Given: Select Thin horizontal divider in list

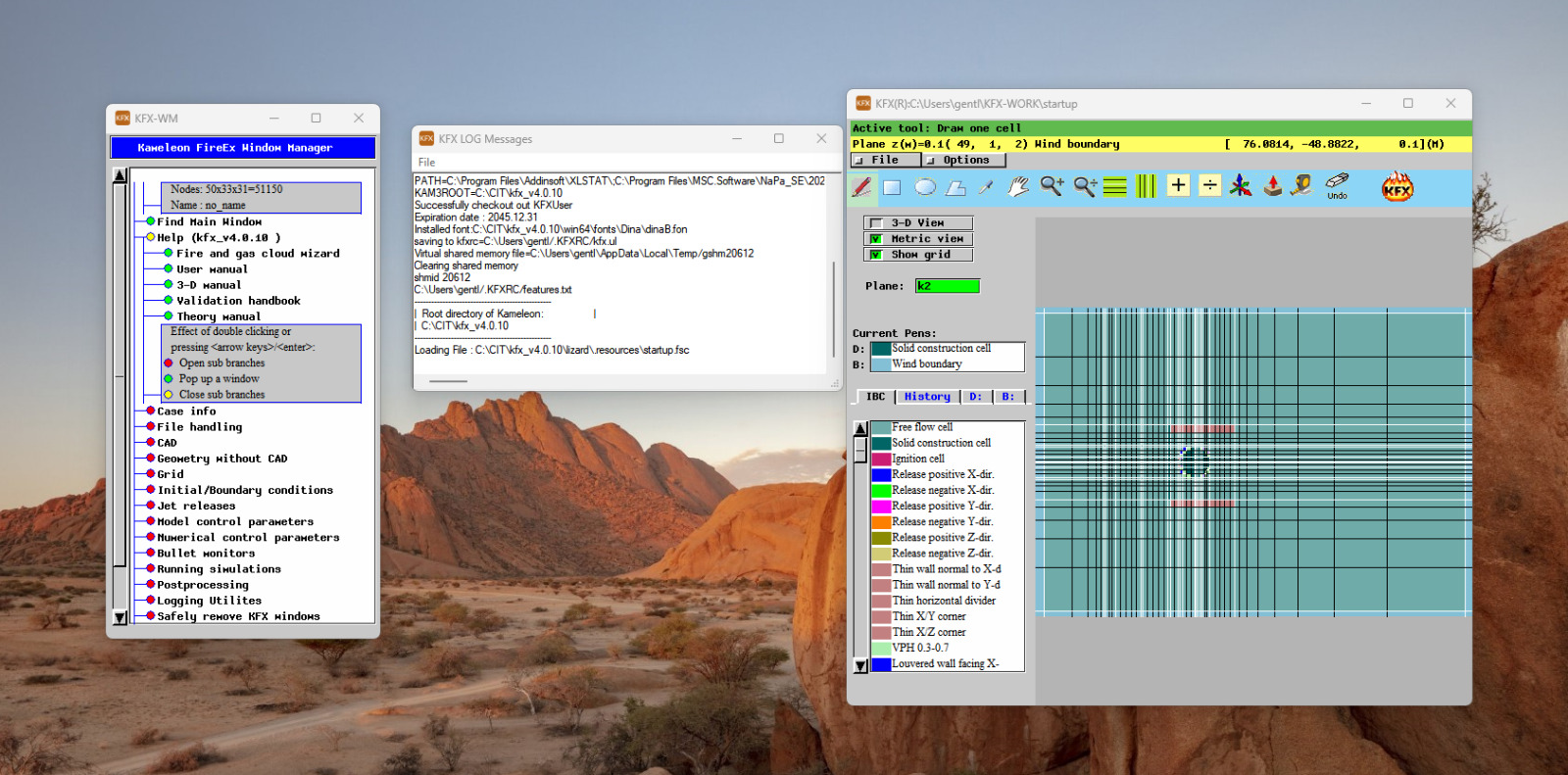Looking at the screenshot, I should click(x=948, y=601).
